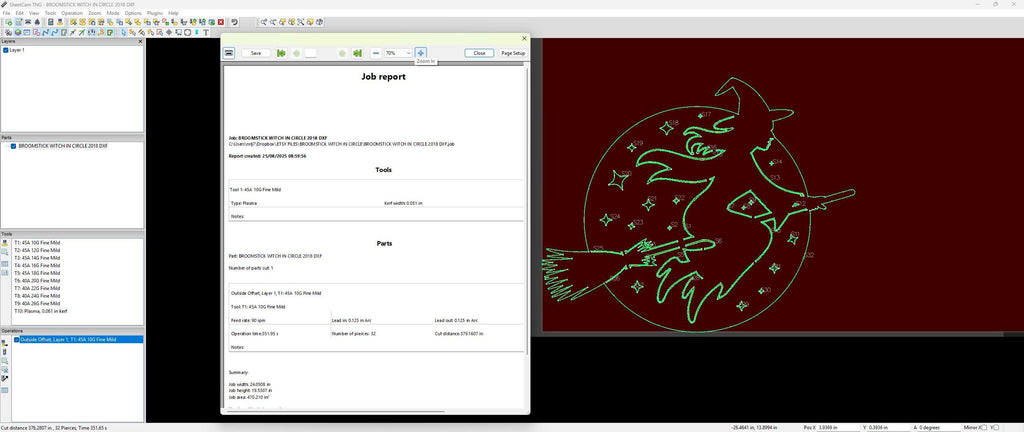Click the green 3D cube view icon
Image resolution: width=1024 pixels, height=432 pixels.
[x=18, y=32]
